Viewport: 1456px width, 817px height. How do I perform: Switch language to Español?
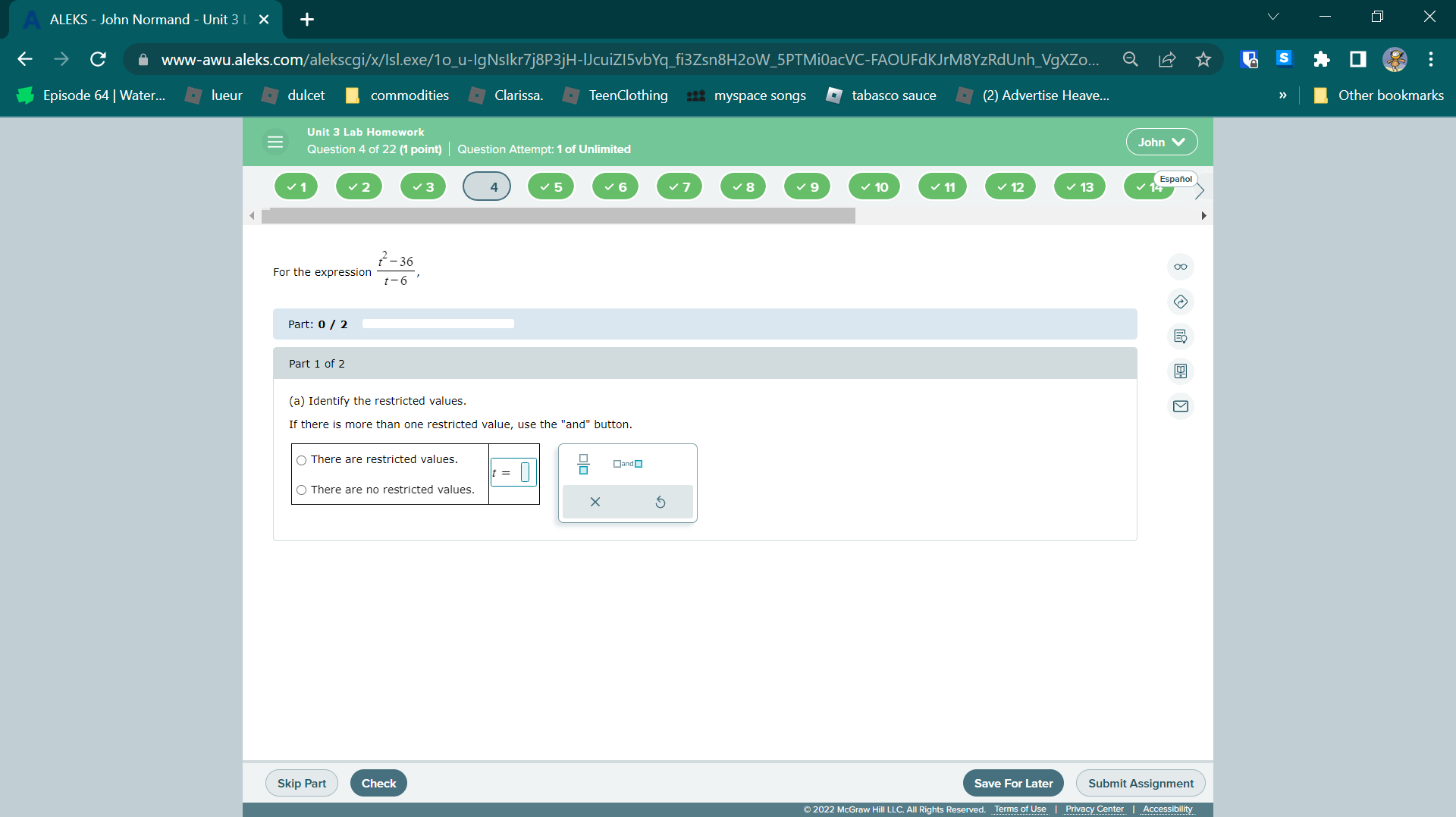[1175, 179]
